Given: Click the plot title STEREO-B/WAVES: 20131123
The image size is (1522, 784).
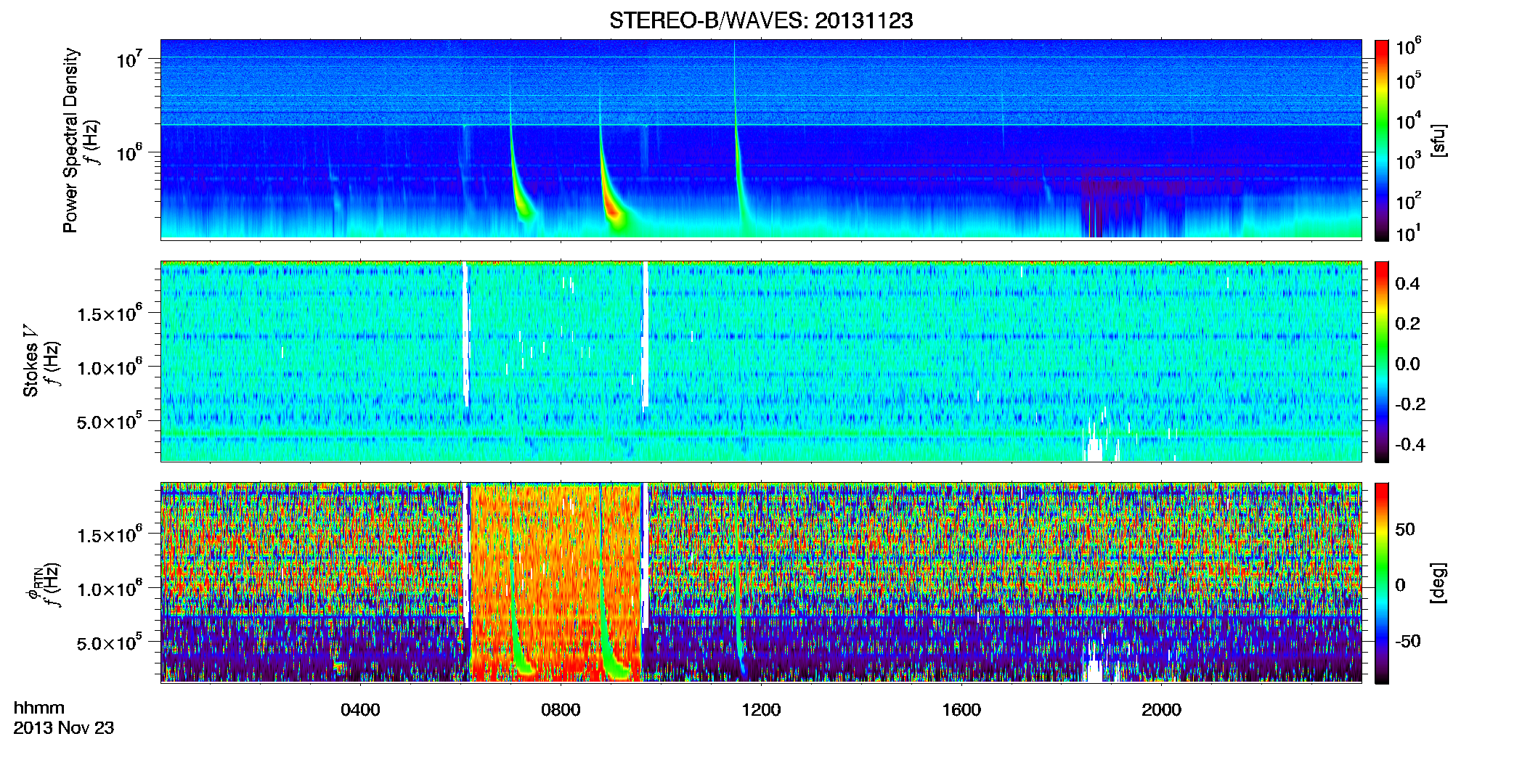Looking at the screenshot, I should coord(761,21).
